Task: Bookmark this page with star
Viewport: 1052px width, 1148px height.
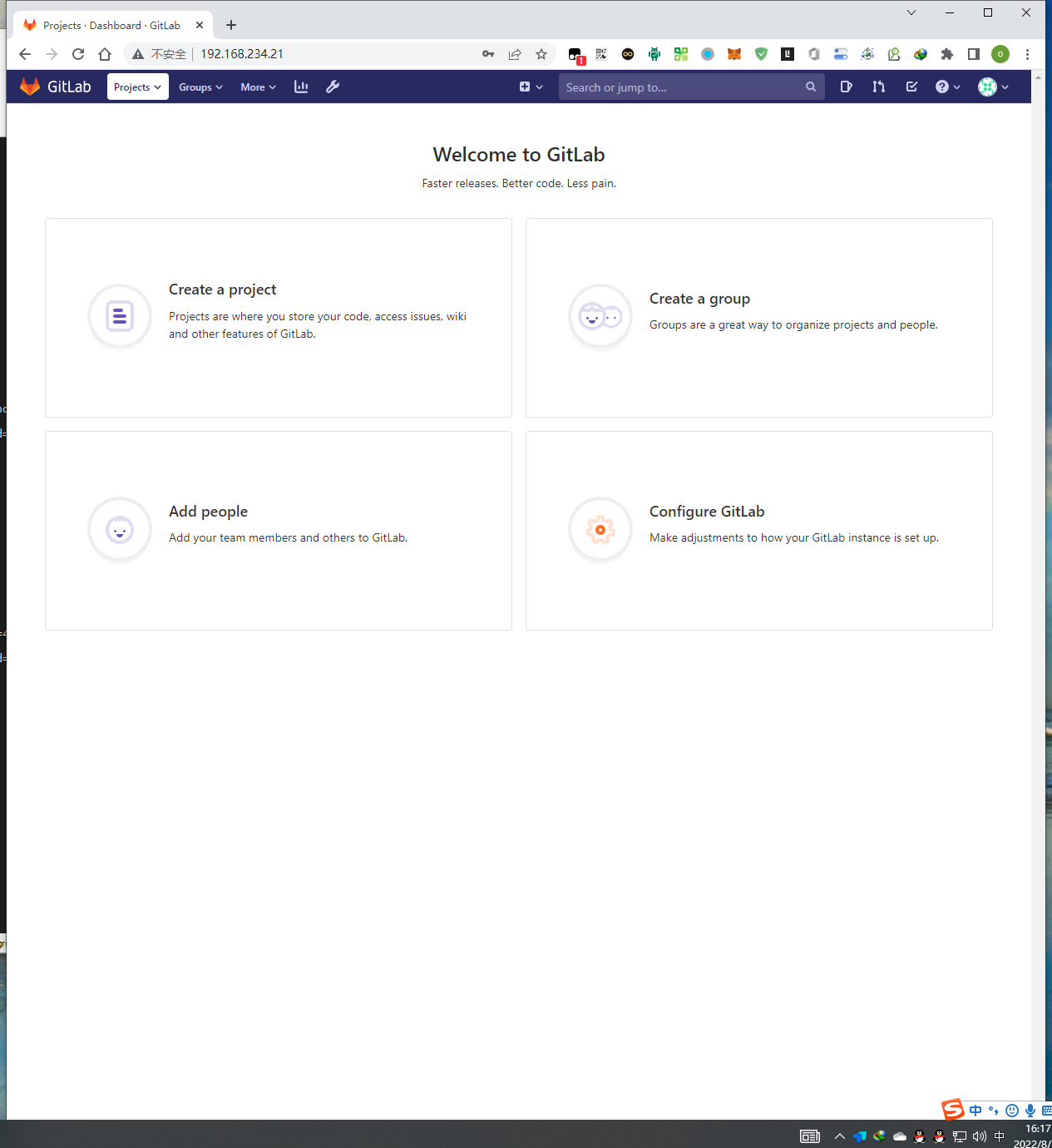Action: 541,54
